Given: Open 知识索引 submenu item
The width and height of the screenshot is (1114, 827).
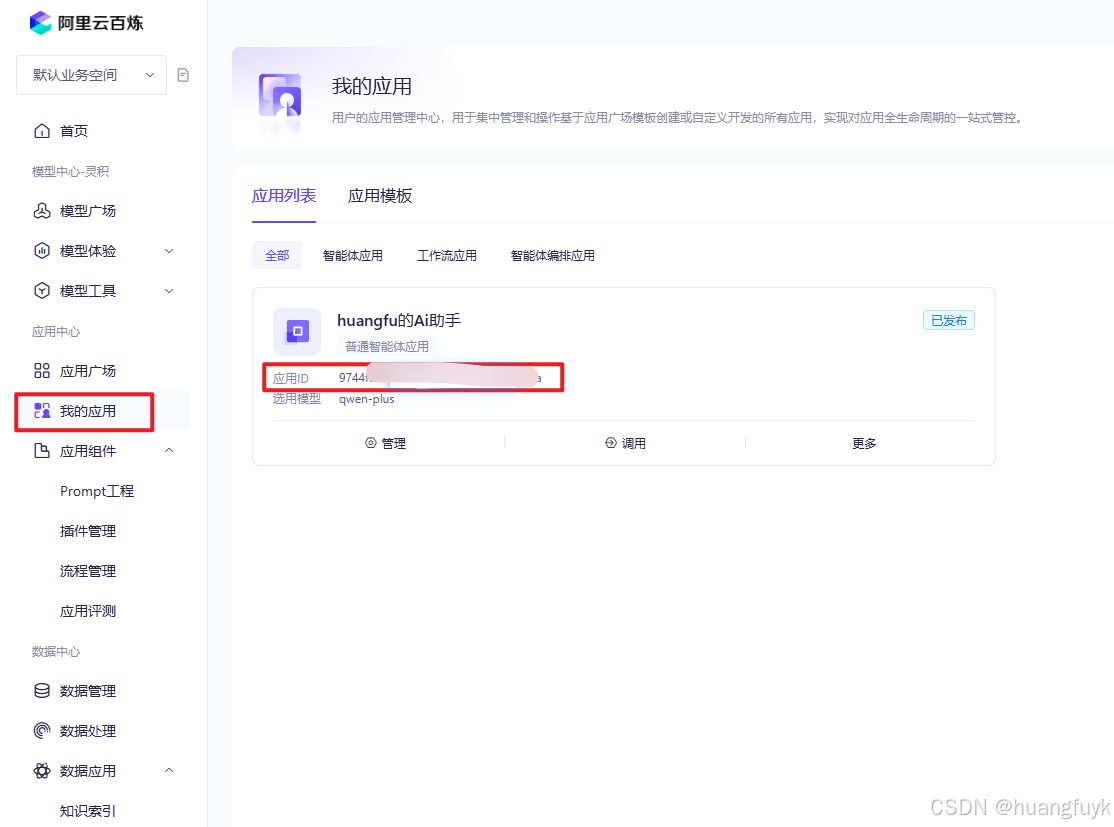Looking at the screenshot, I should (x=88, y=811).
